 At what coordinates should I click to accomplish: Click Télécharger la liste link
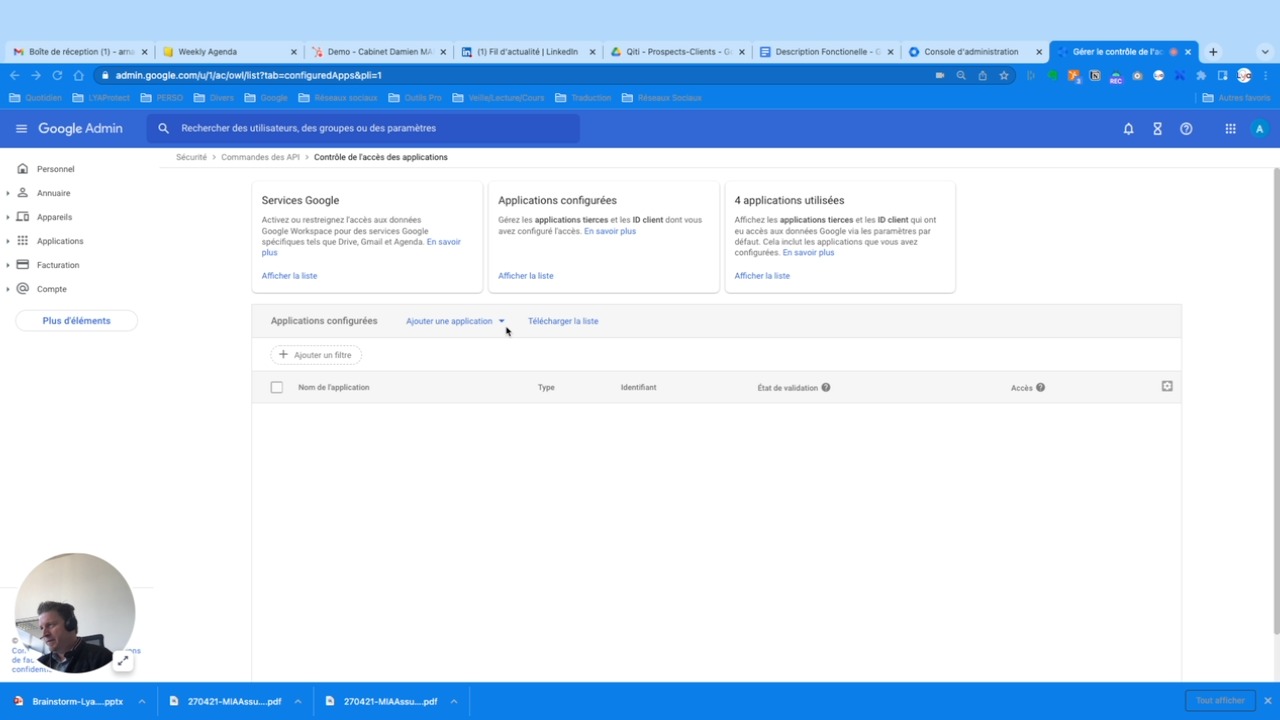coord(563,321)
